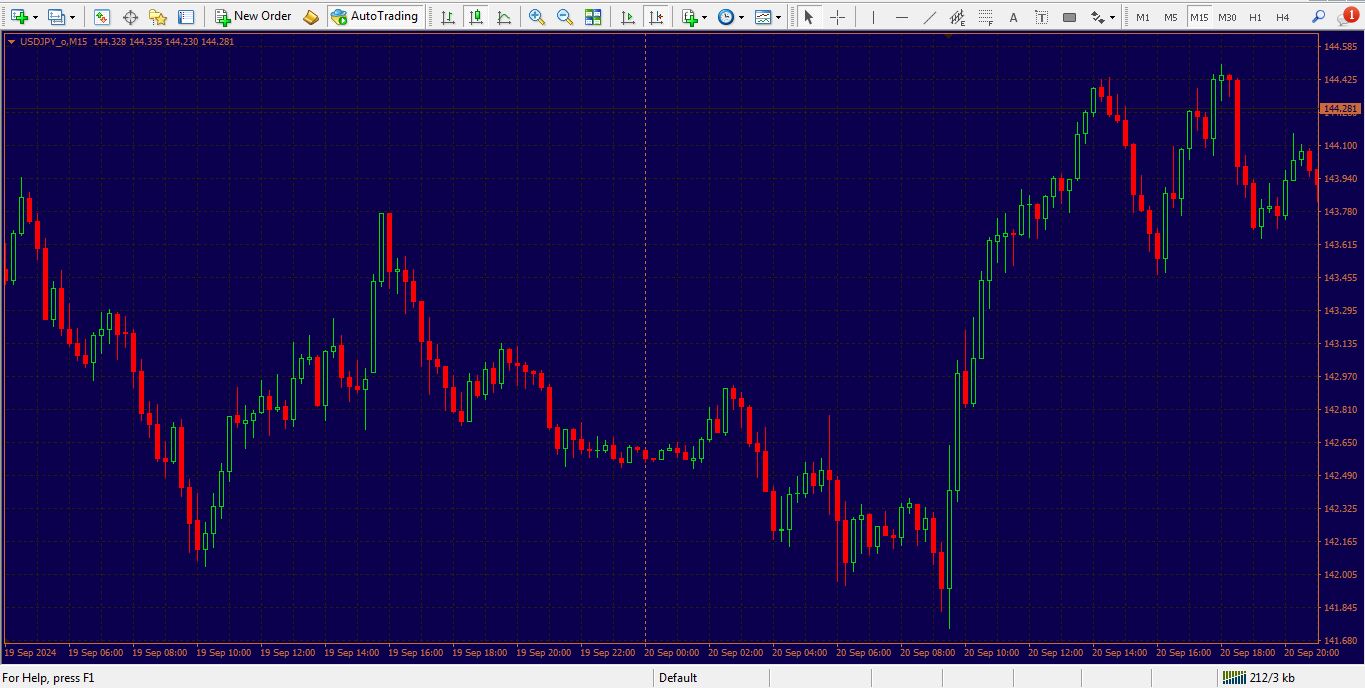
Task: Click the Default profile status entry
Action: (x=677, y=678)
